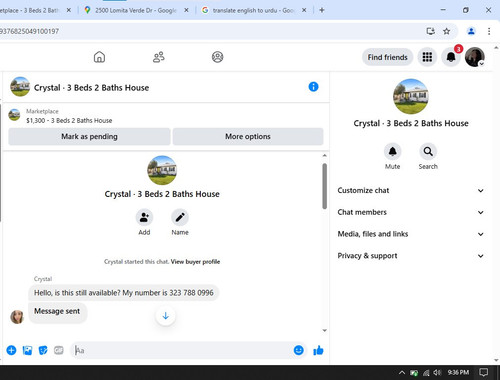The height and width of the screenshot is (380, 500).
Task: Open View buyer profile link
Action: click(195, 262)
